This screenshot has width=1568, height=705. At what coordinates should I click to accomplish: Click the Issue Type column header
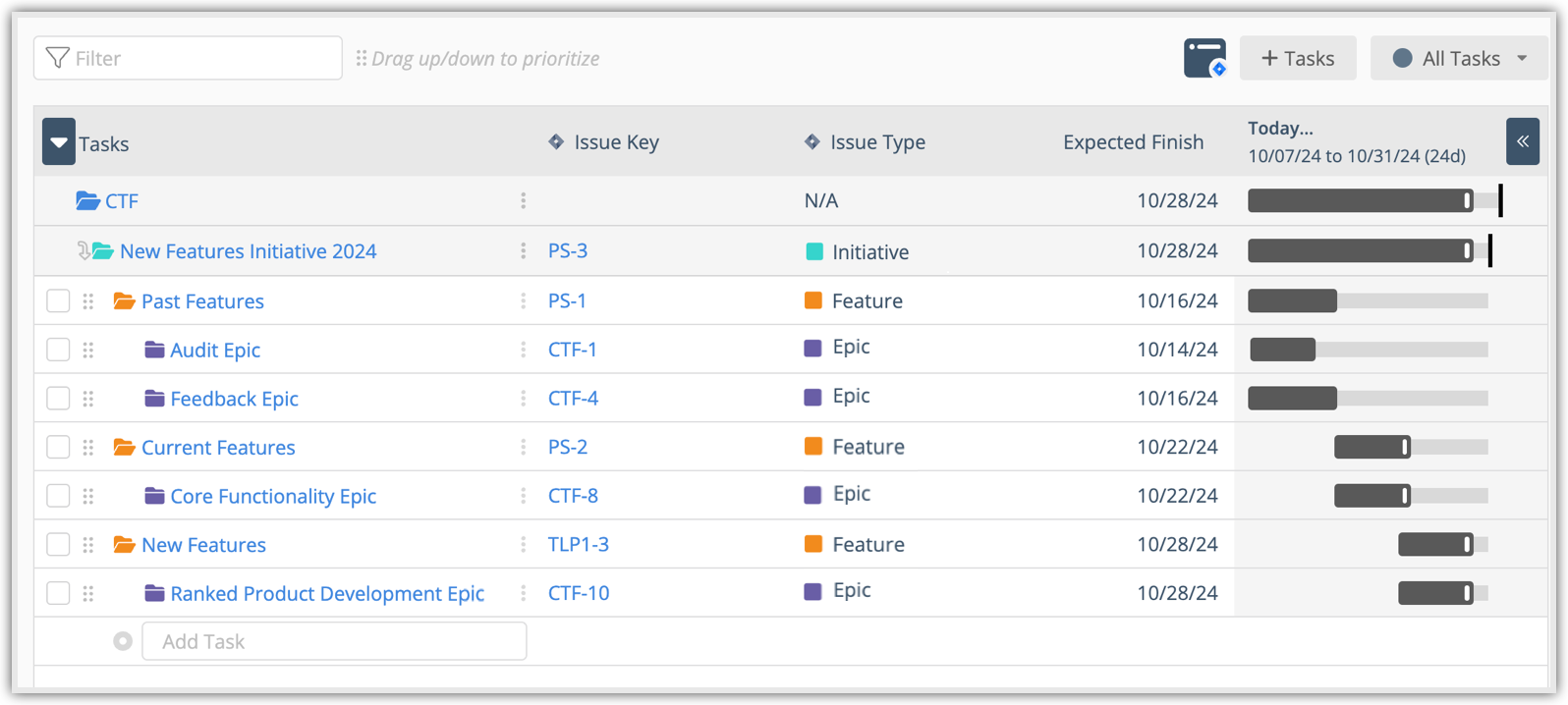tap(876, 142)
